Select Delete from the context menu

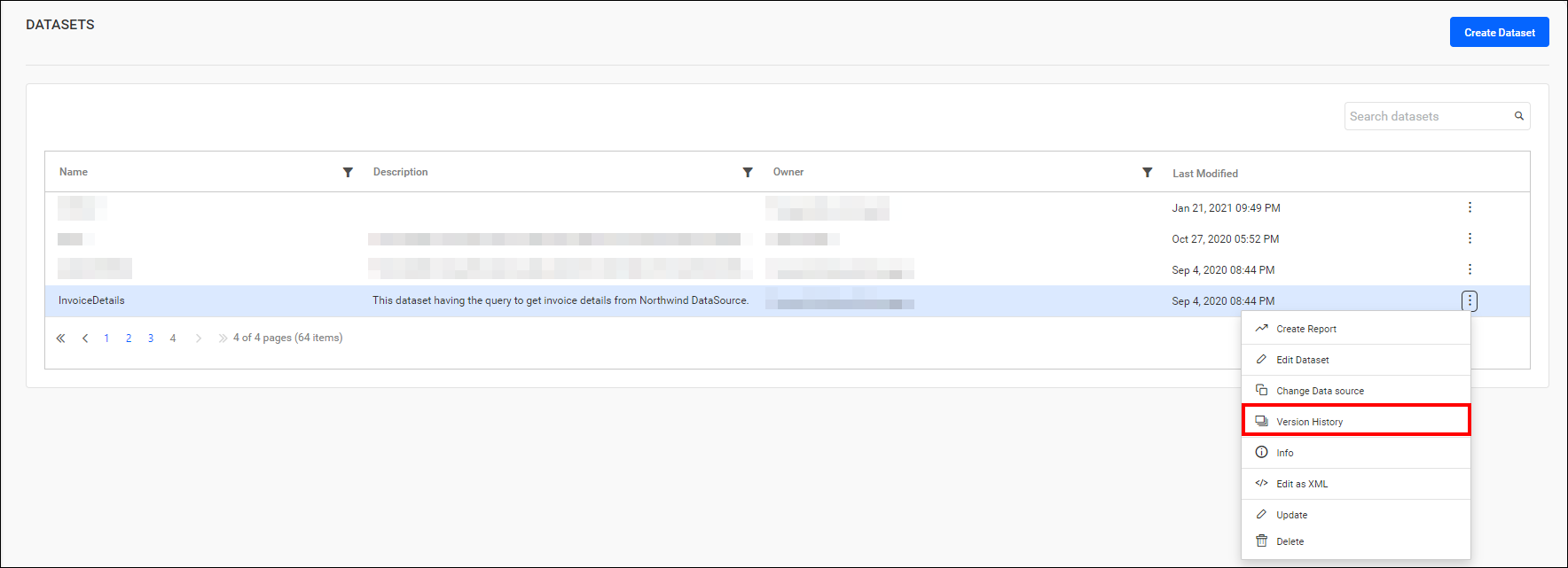[x=1356, y=541]
